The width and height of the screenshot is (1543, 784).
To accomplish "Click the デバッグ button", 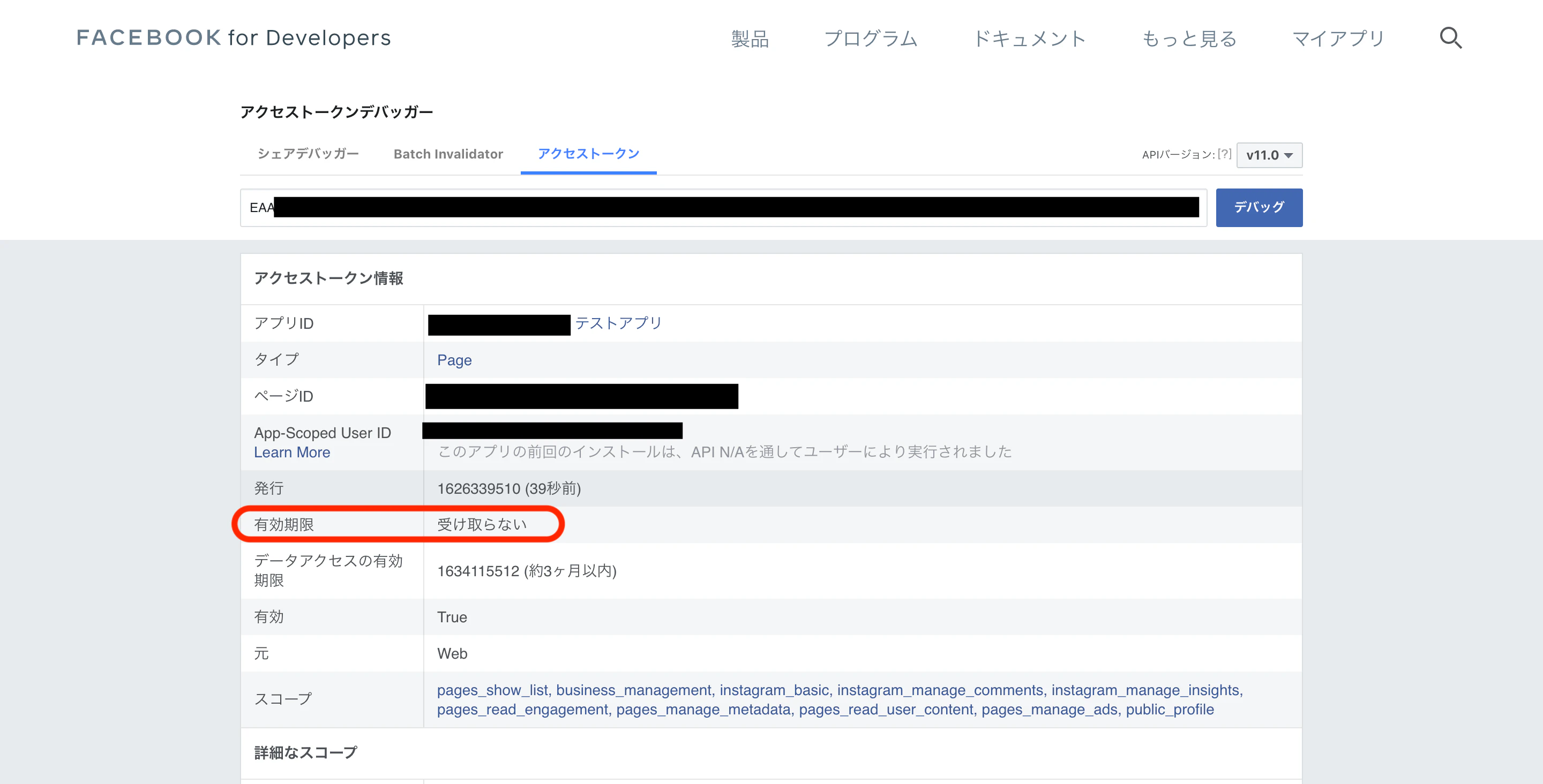I will click(1259, 207).
